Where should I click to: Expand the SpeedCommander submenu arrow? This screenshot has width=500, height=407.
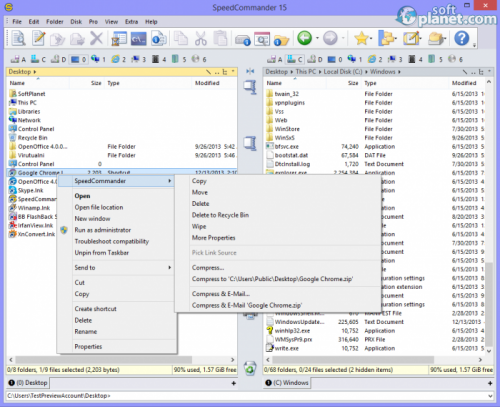170,181
